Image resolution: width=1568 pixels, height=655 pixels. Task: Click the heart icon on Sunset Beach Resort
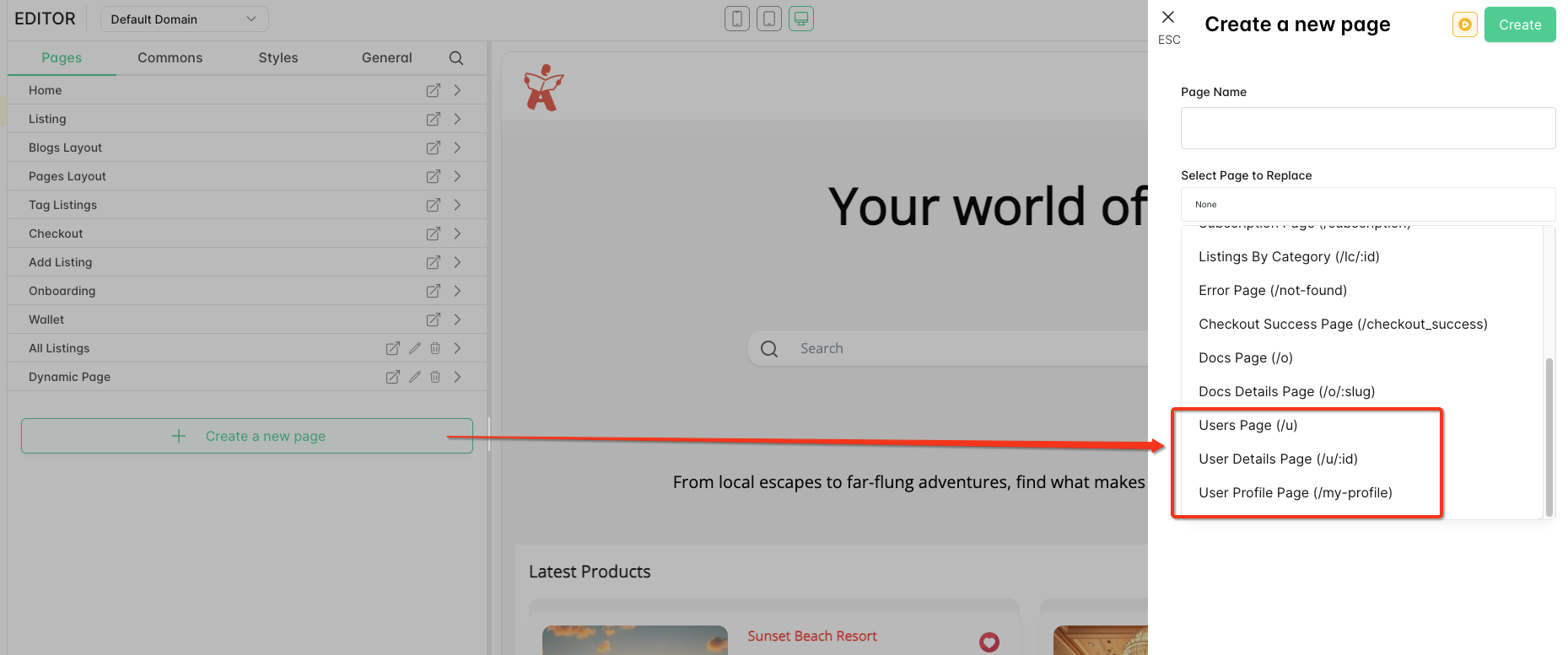(989, 642)
